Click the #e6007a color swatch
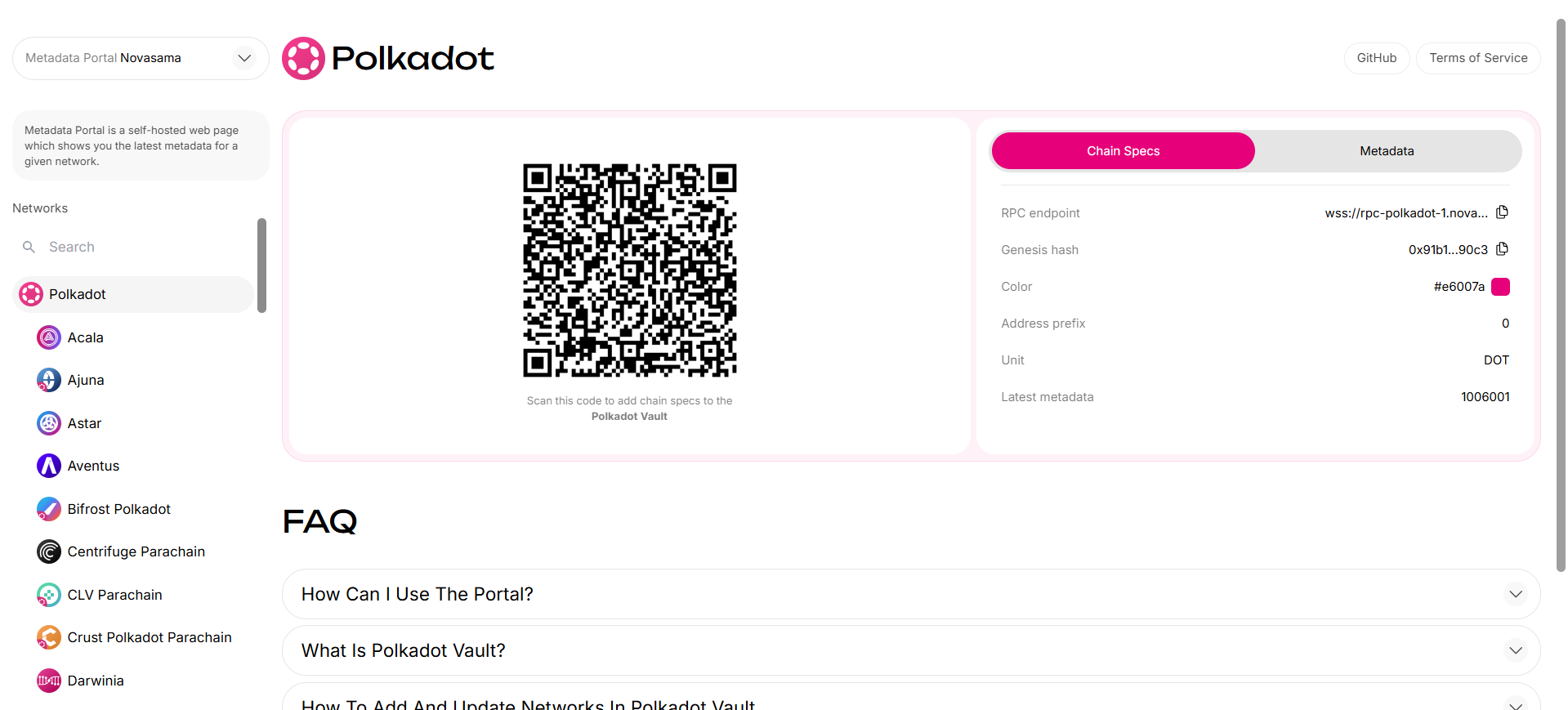The width and height of the screenshot is (1568, 710). pyautogui.click(x=1500, y=287)
